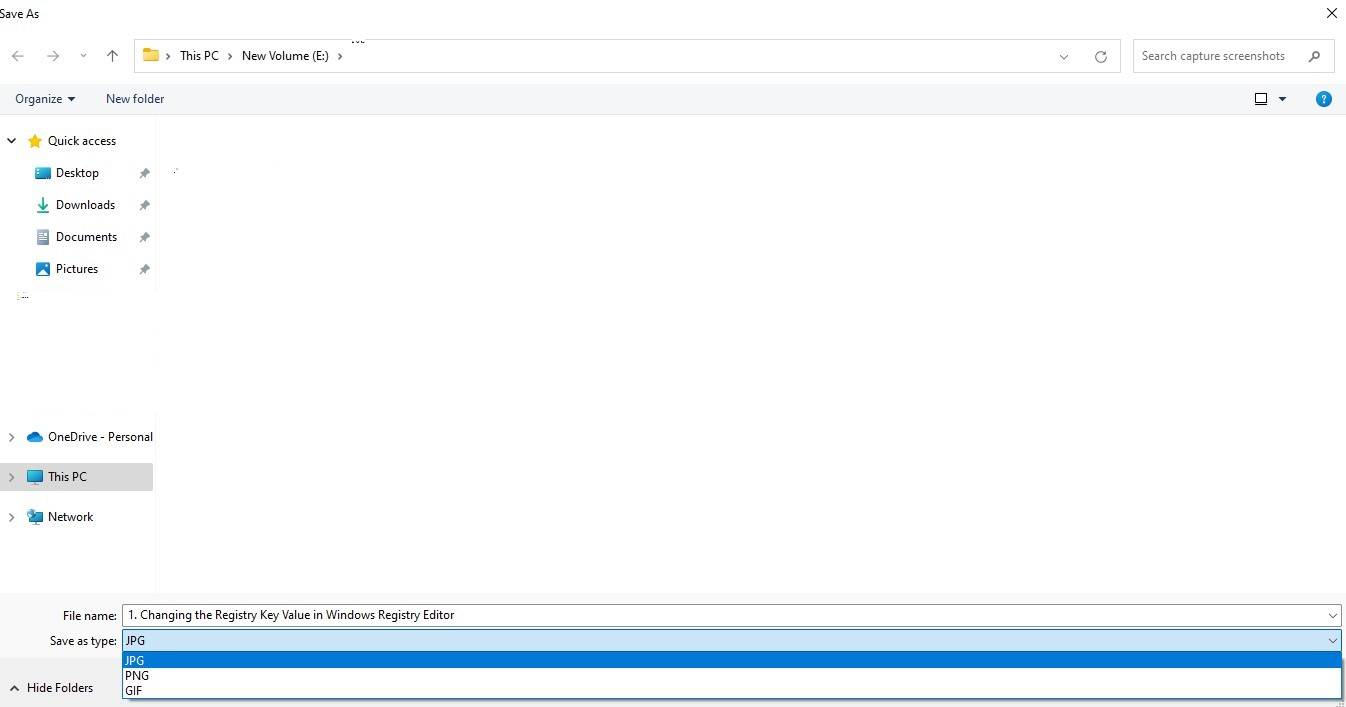The height and width of the screenshot is (707, 1346).
Task: Select GIF from the file type list
Action: tap(134, 691)
